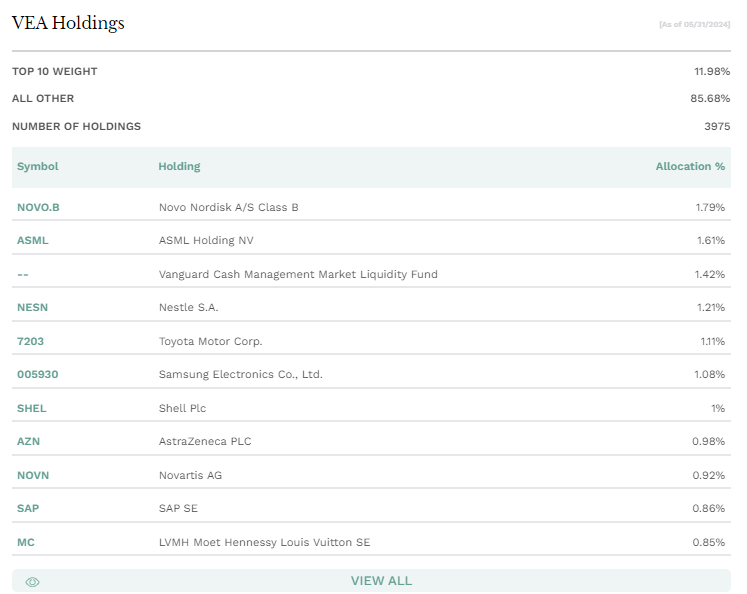747x594 pixels.
Task: Open the NOVO.B symbol link
Action: 38,207
